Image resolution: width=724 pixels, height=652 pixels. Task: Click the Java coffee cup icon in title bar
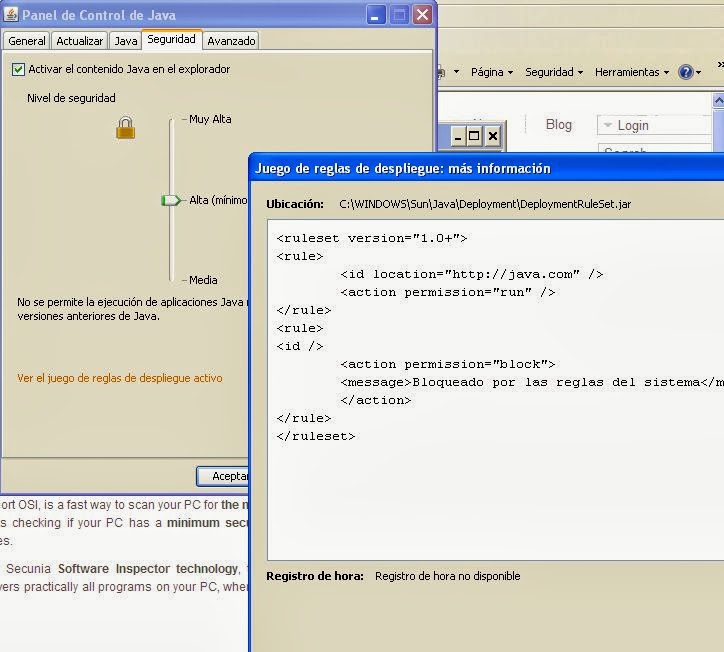pos(11,14)
